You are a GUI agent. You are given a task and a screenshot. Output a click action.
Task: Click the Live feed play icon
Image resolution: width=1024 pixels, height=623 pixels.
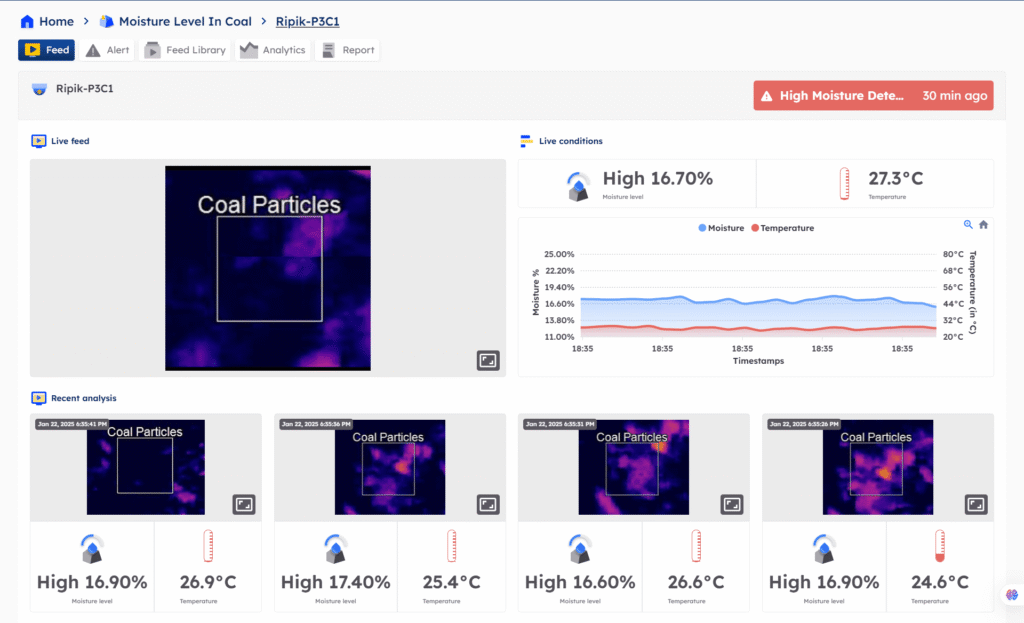[38, 140]
